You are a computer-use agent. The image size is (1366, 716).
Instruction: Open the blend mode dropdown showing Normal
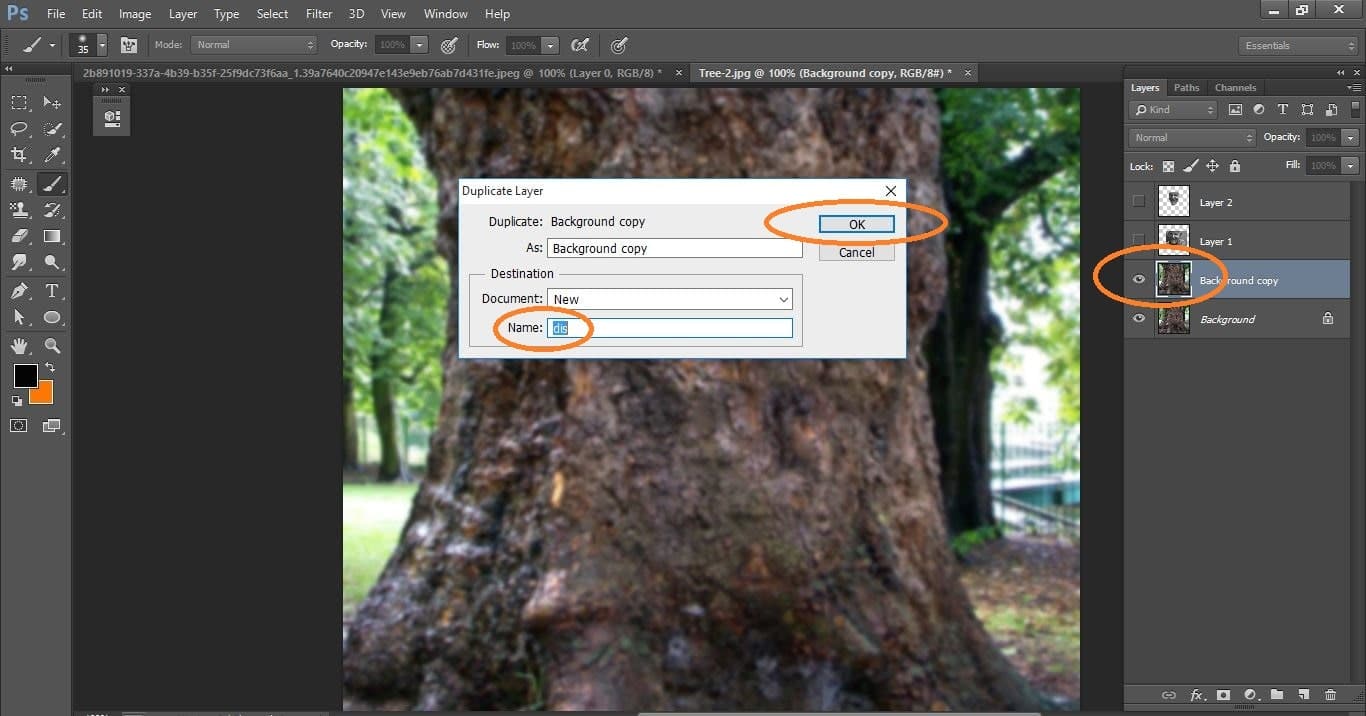point(1190,136)
